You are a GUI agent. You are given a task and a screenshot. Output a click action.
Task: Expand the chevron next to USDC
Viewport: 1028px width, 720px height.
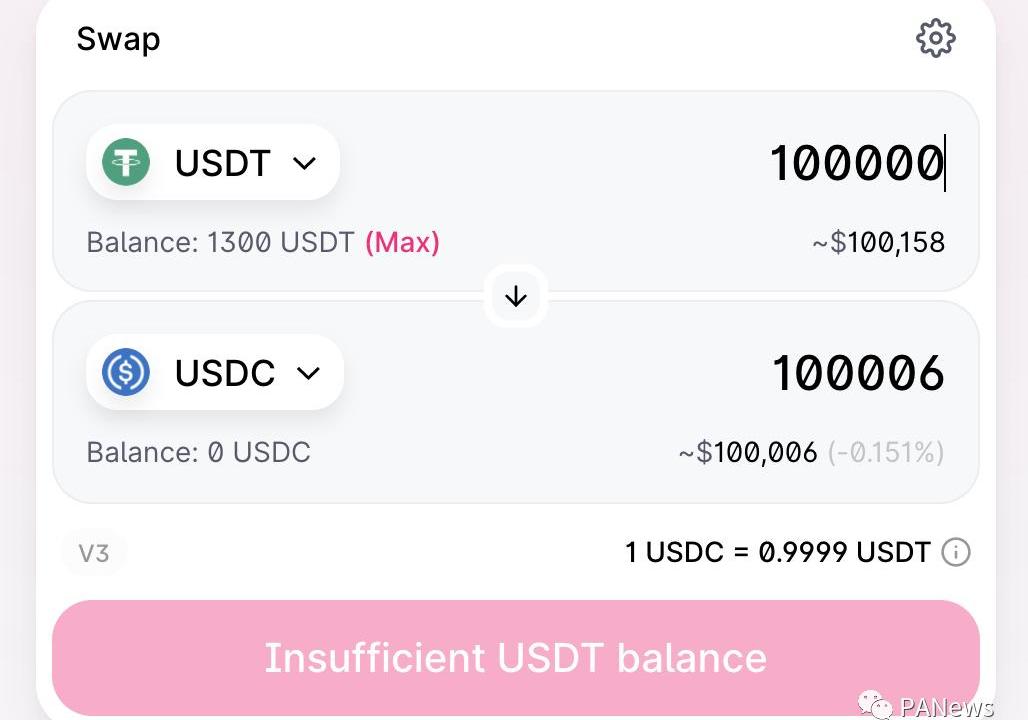pyautogui.click(x=309, y=373)
